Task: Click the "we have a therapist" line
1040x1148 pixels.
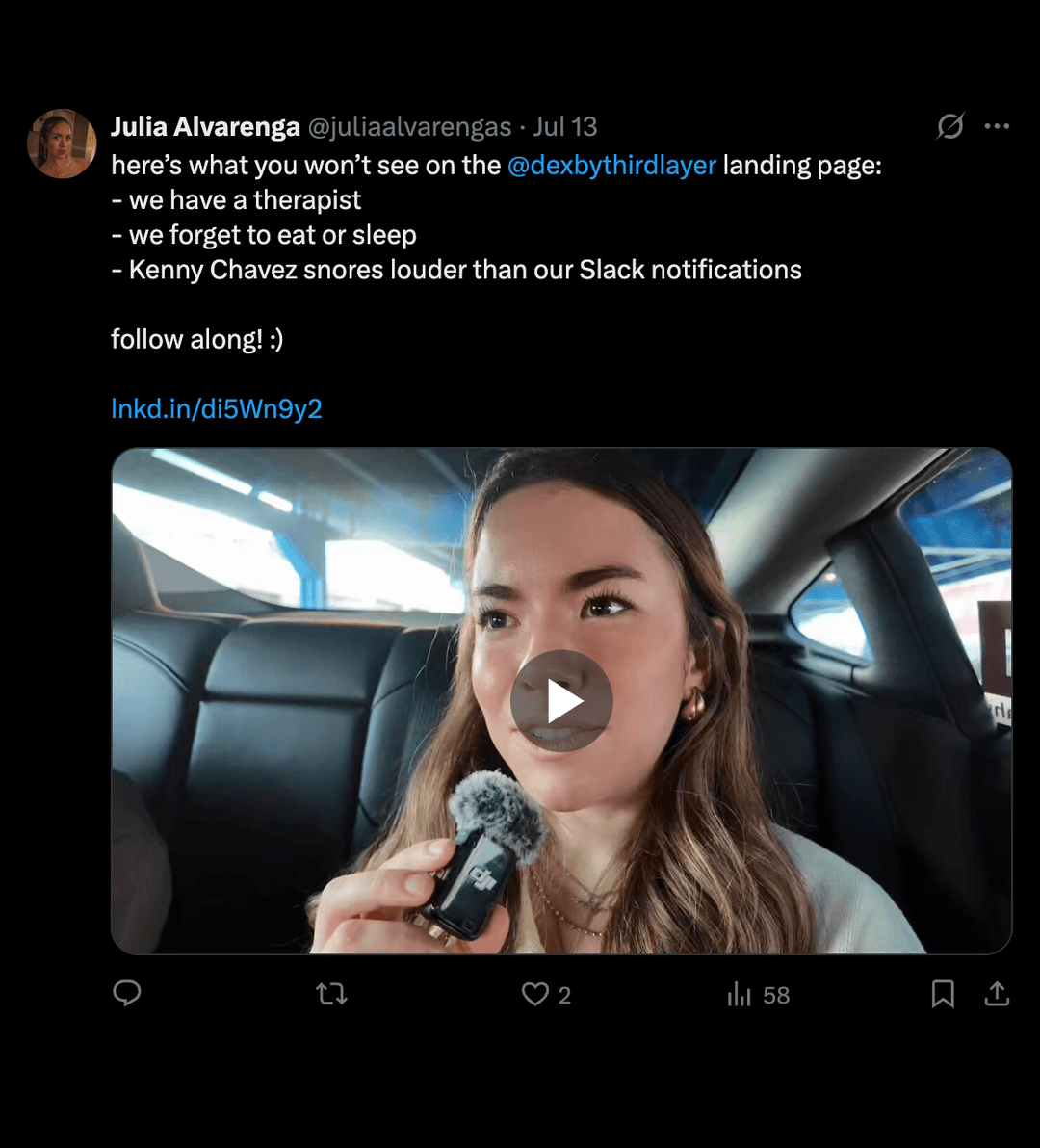Action: (x=245, y=200)
